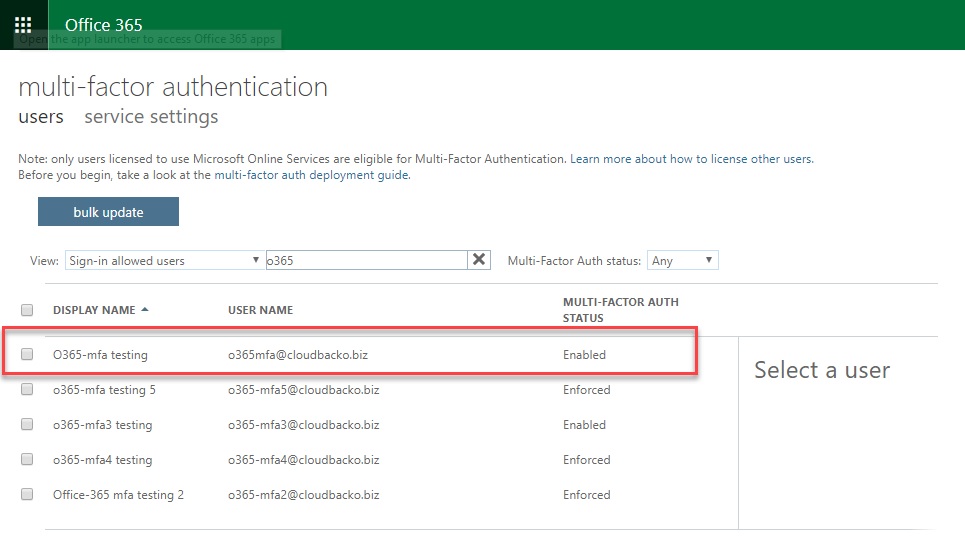Tick checkbox for o365-mfa4 testing
This screenshot has width=965, height=541.
coord(27,459)
